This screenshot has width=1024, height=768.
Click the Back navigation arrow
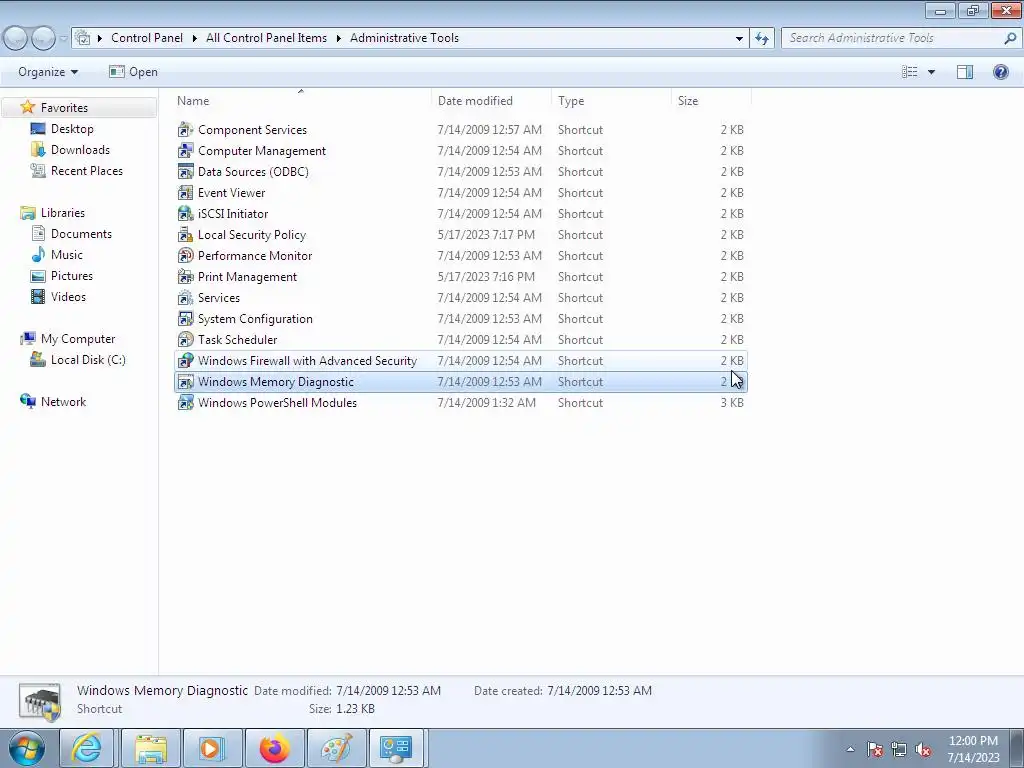click(16, 38)
